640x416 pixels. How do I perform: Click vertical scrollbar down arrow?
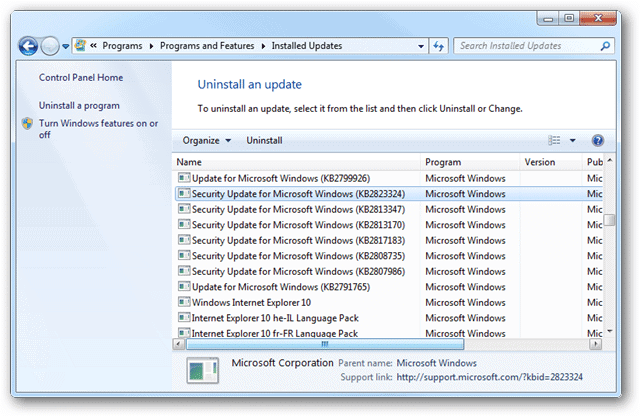pos(609,331)
